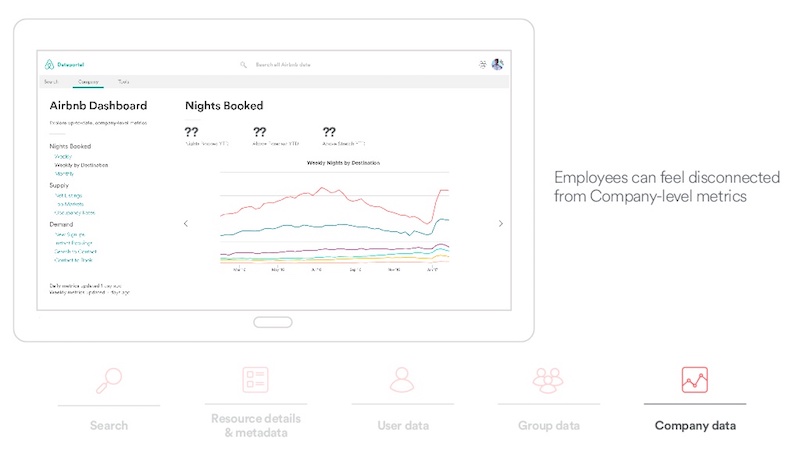Screen dimensions: 800x450
Task: Open the settings icon beside avatar
Action: pos(483,64)
